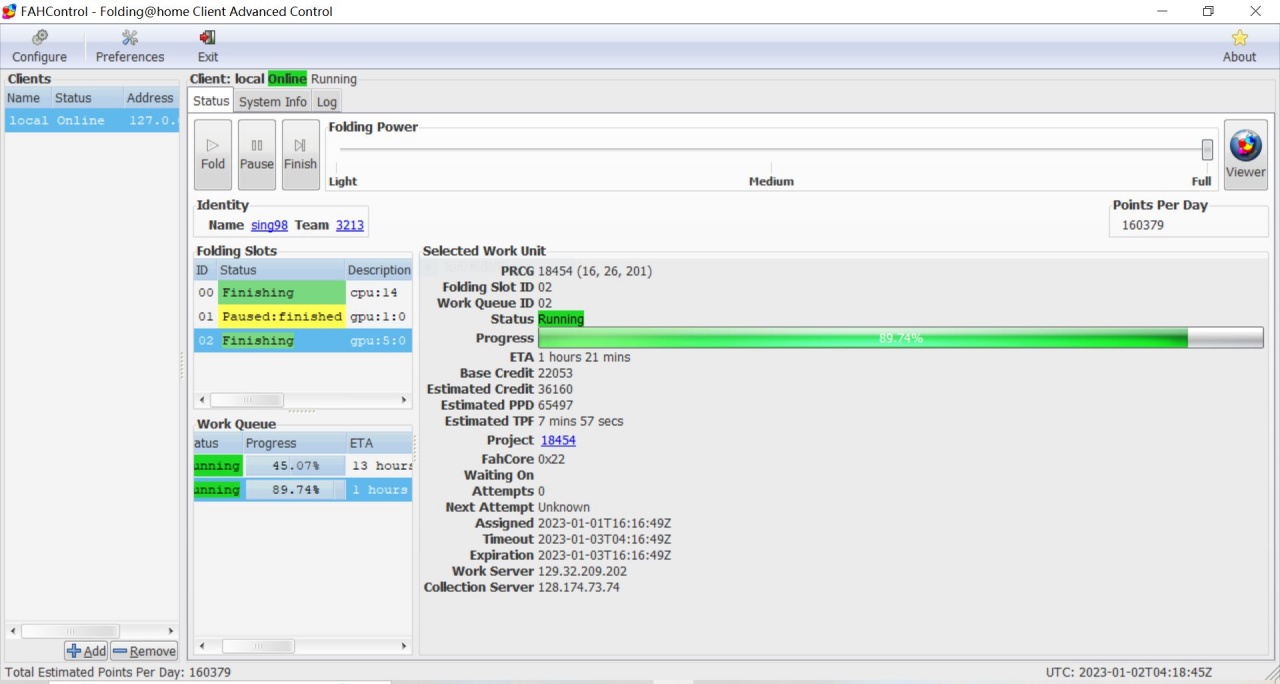The height and width of the screenshot is (684, 1280).
Task: Sort clients by Name column header
Action: coord(27,98)
